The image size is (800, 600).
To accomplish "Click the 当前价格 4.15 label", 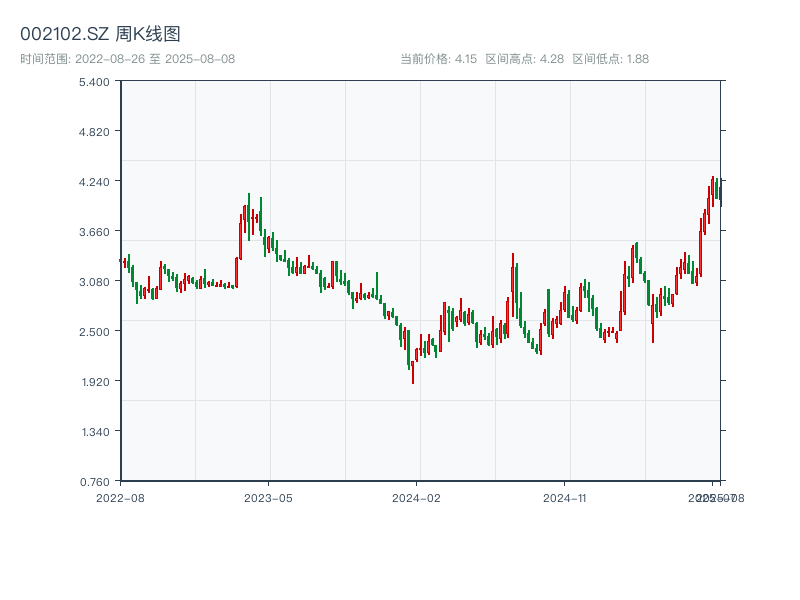I will click(438, 59).
